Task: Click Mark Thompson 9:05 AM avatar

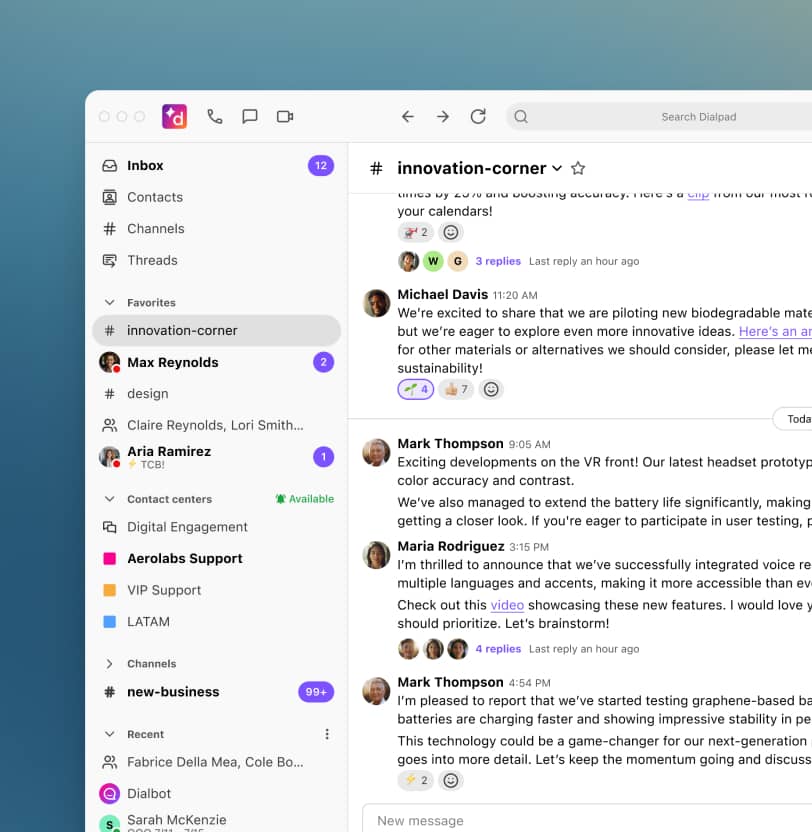Action: (376, 452)
